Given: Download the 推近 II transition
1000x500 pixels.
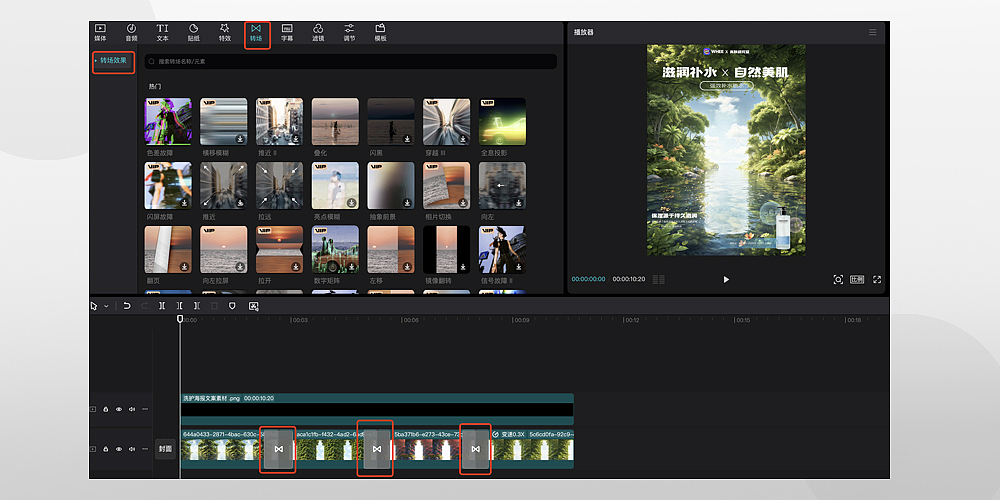Looking at the screenshot, I should coord(296,138).
